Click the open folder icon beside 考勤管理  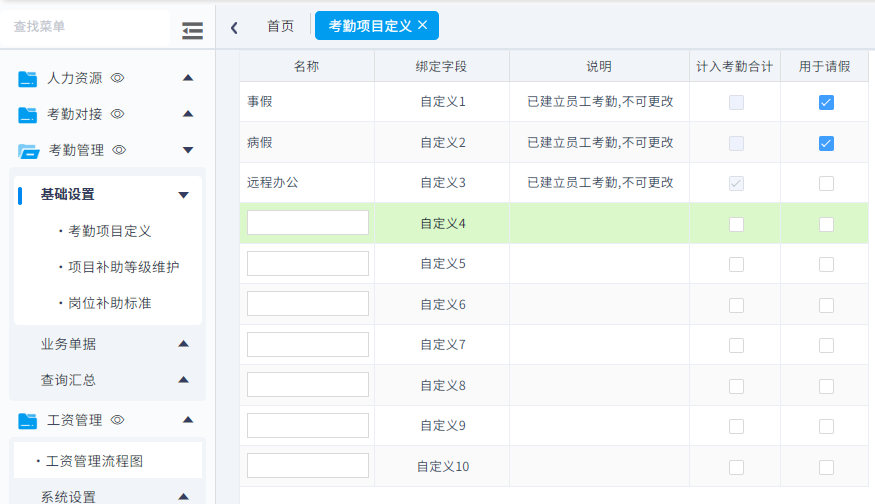click(28, 151)
